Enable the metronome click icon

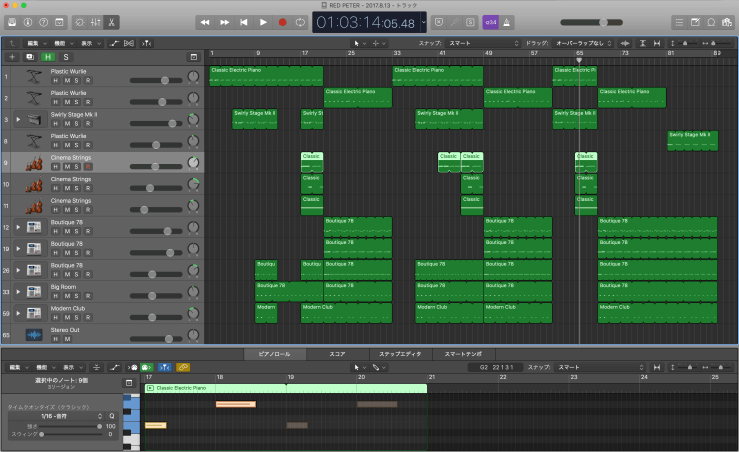tap(507, 22)
